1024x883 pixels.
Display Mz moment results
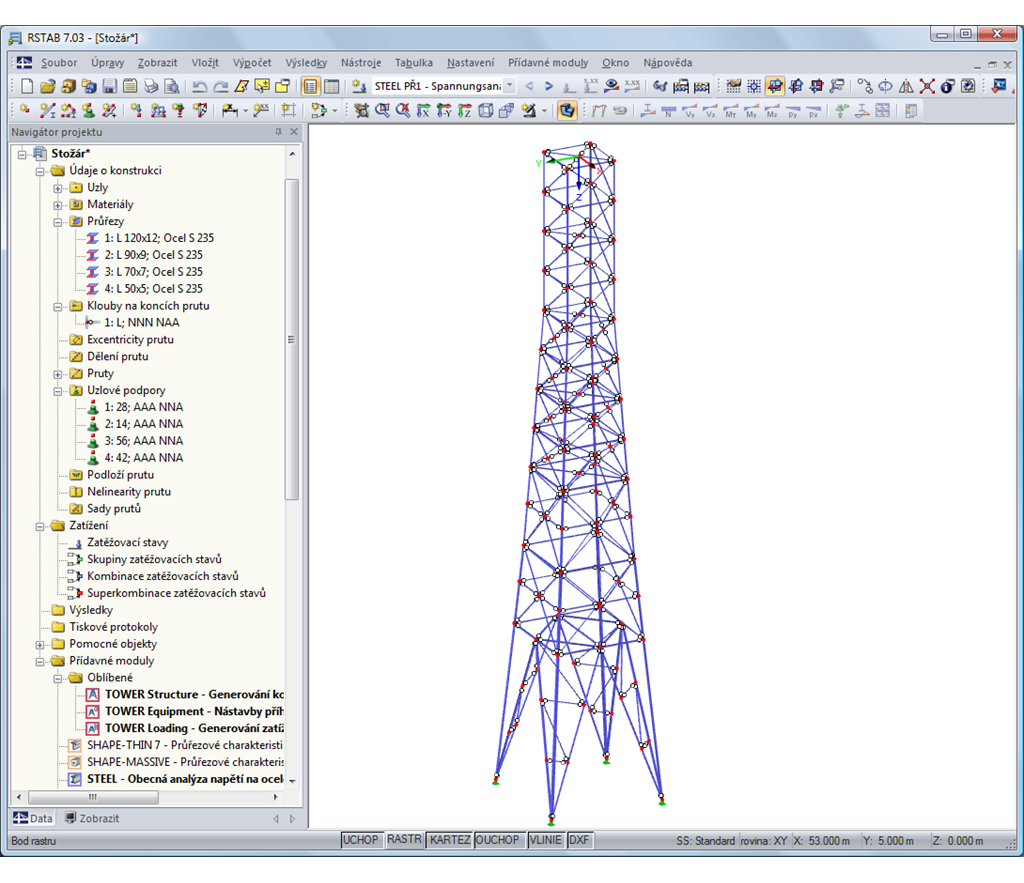[771, 111]
